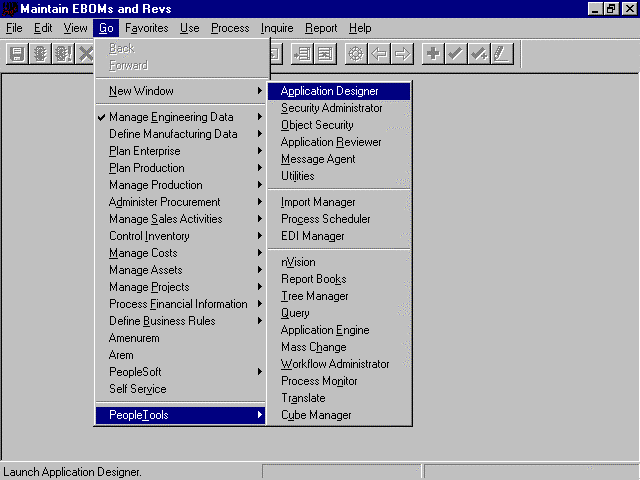The height and width of the screenshot is (480, 640).
Task: Choose Translate menu item
Action: [x=339, y=398]
